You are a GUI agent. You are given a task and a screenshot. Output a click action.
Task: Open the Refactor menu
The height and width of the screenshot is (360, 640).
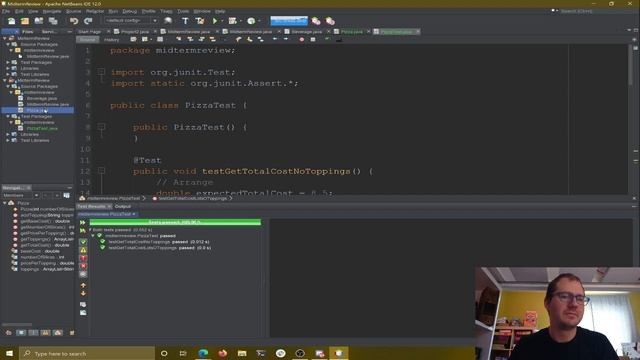click(x=95, y=11)
